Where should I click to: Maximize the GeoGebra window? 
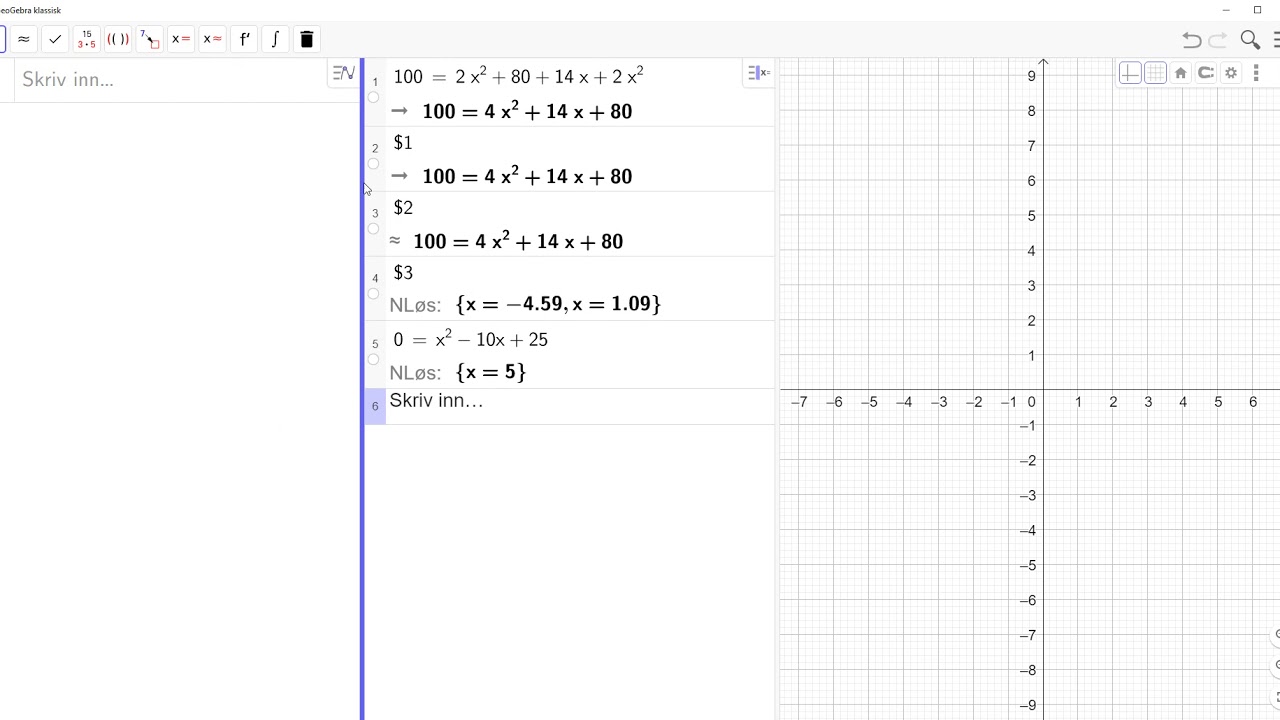1257,10
